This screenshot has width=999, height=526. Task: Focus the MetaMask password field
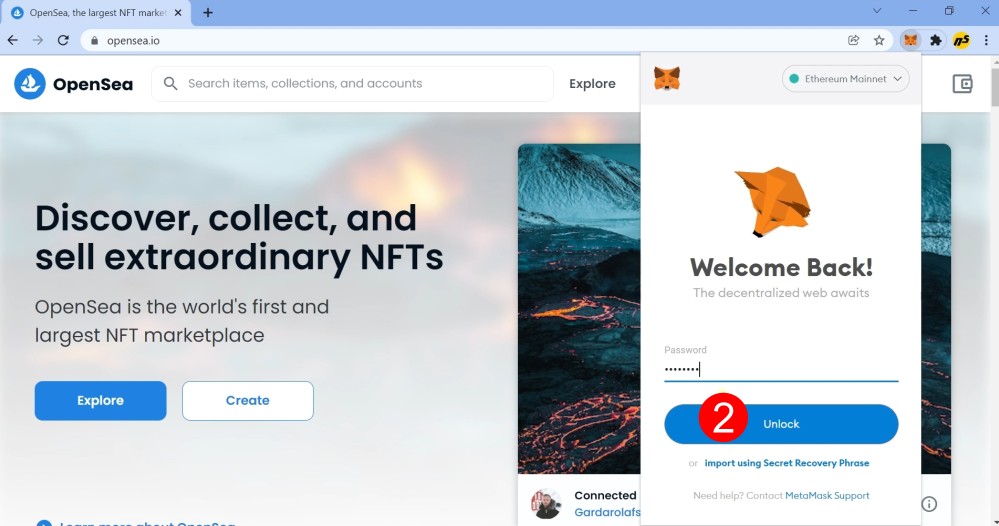click(781, 369)
